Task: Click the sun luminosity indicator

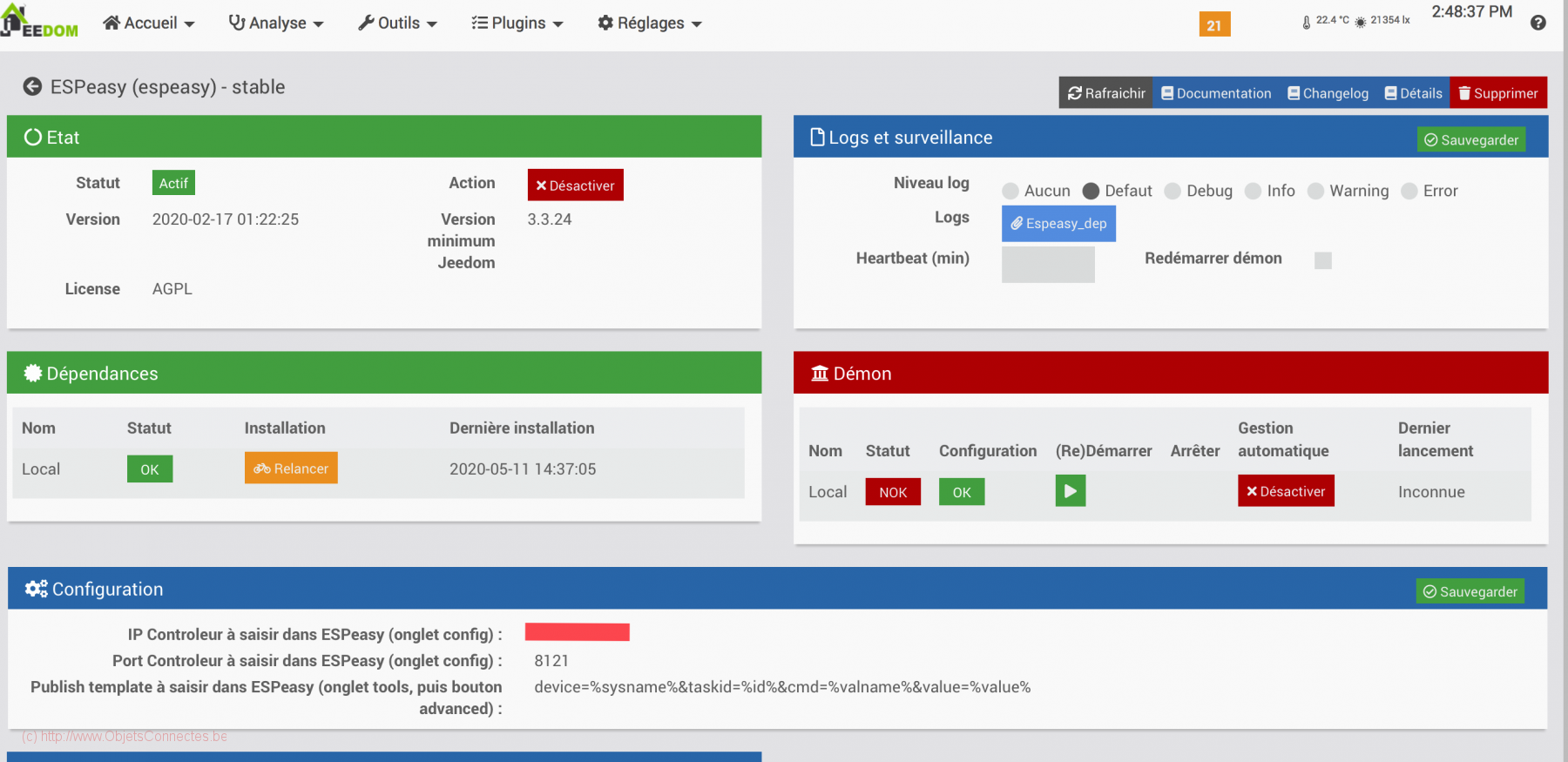Action: click(x=1383, y=21)
